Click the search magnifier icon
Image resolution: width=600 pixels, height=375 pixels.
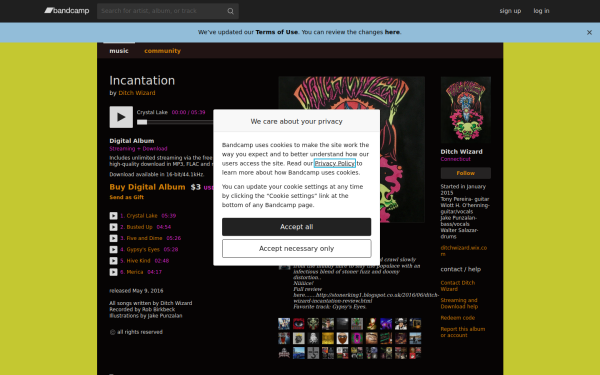[230, 11]
